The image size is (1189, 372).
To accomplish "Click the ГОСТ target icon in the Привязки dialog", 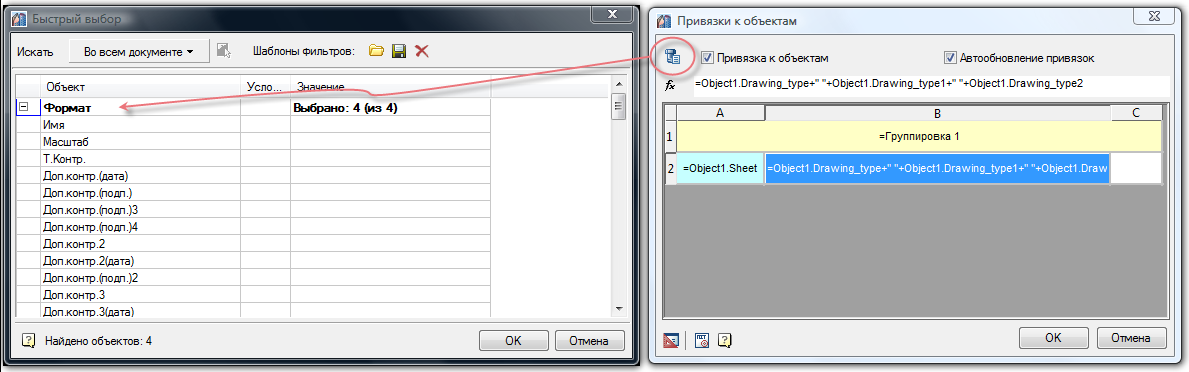I will tap(701, 339).
